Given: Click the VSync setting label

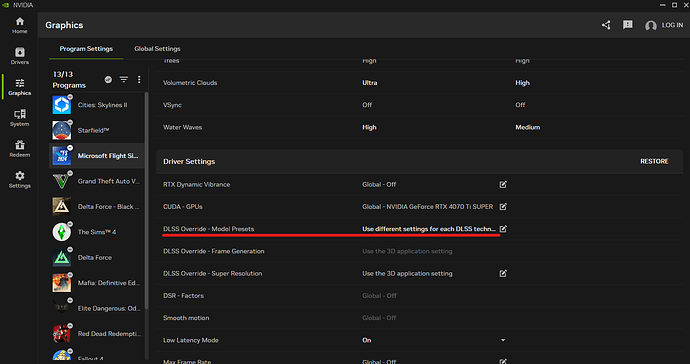Looking at the screenshot, I should pyautogui.click(x=172, y=105).
